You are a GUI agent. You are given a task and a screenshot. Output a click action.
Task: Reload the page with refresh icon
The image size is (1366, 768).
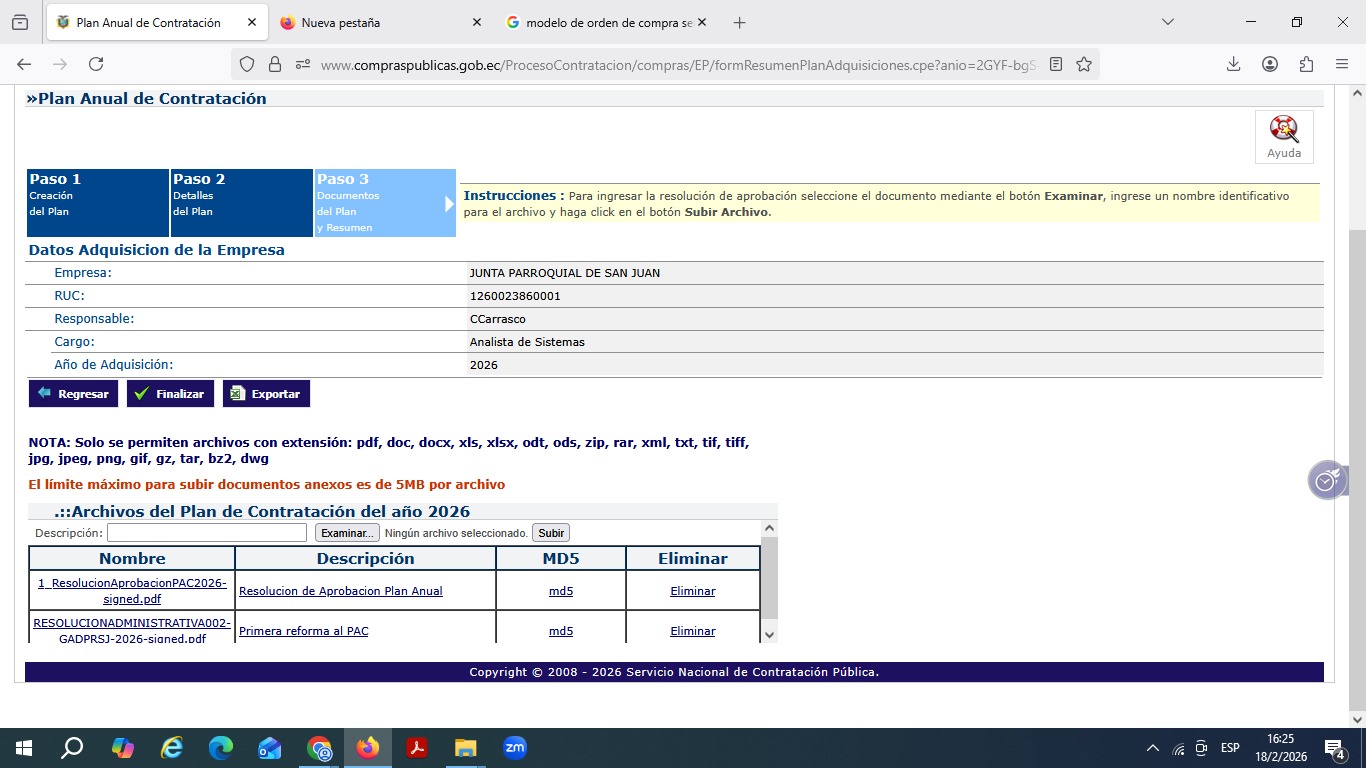click(96, 64)
